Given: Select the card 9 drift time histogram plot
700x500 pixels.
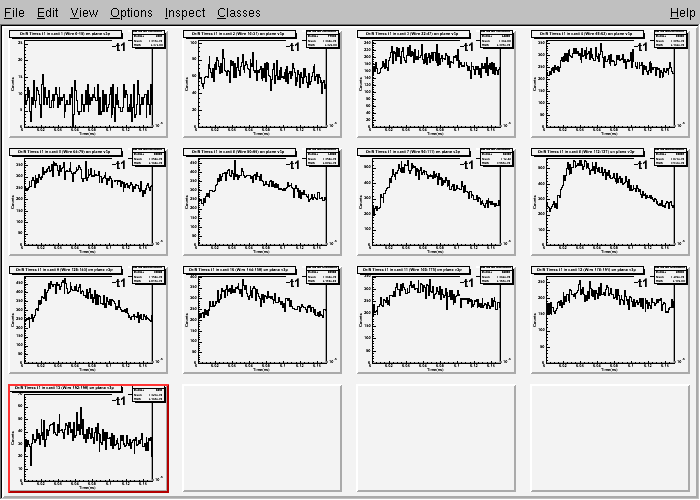Looking at the screenshot, I should (88, 320).
